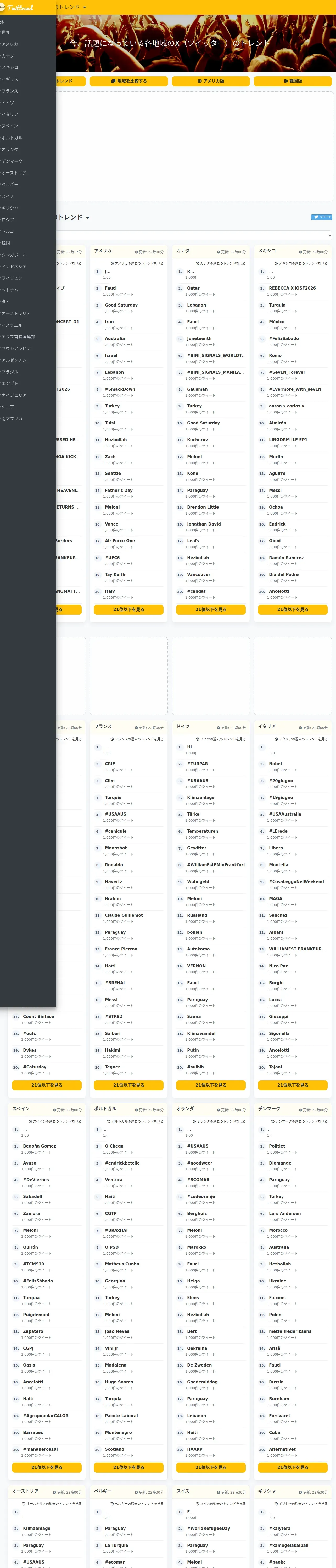The image size is (336, 1568).
Task: Open アメリカの過去のトレンドを見る history link
Action: [137, 264]
